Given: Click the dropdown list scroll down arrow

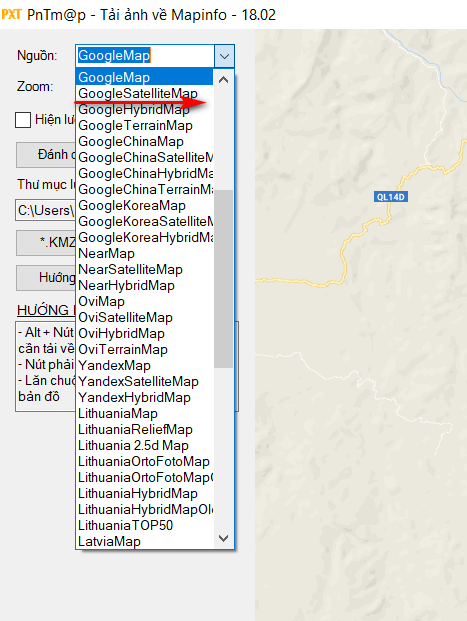Looking at the screenshot, I should [x=223, y=538].
